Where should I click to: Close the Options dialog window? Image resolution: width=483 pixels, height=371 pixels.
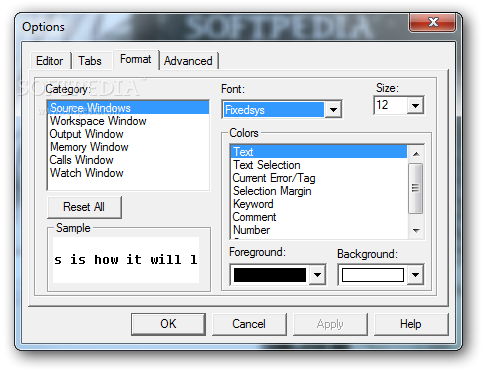[433, 22]
